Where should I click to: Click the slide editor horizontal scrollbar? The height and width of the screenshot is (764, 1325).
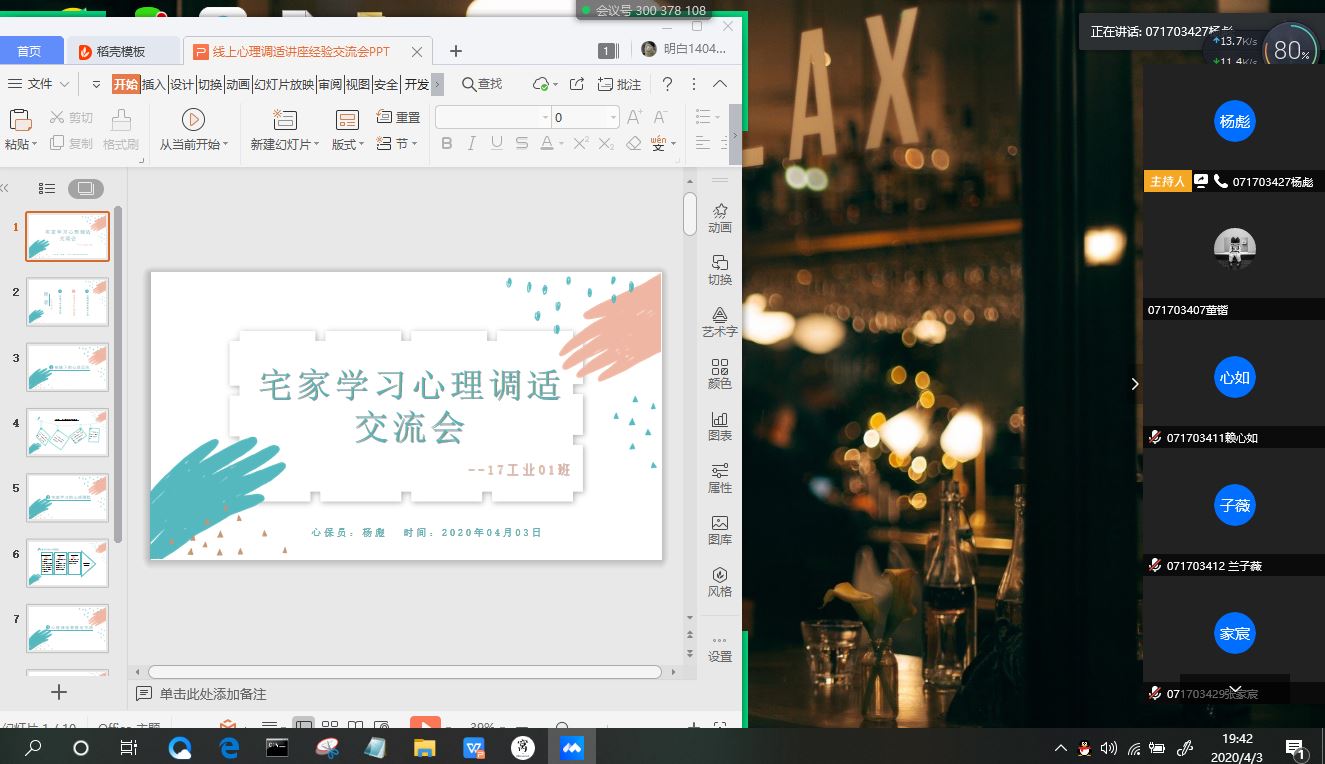pos(405,672)
